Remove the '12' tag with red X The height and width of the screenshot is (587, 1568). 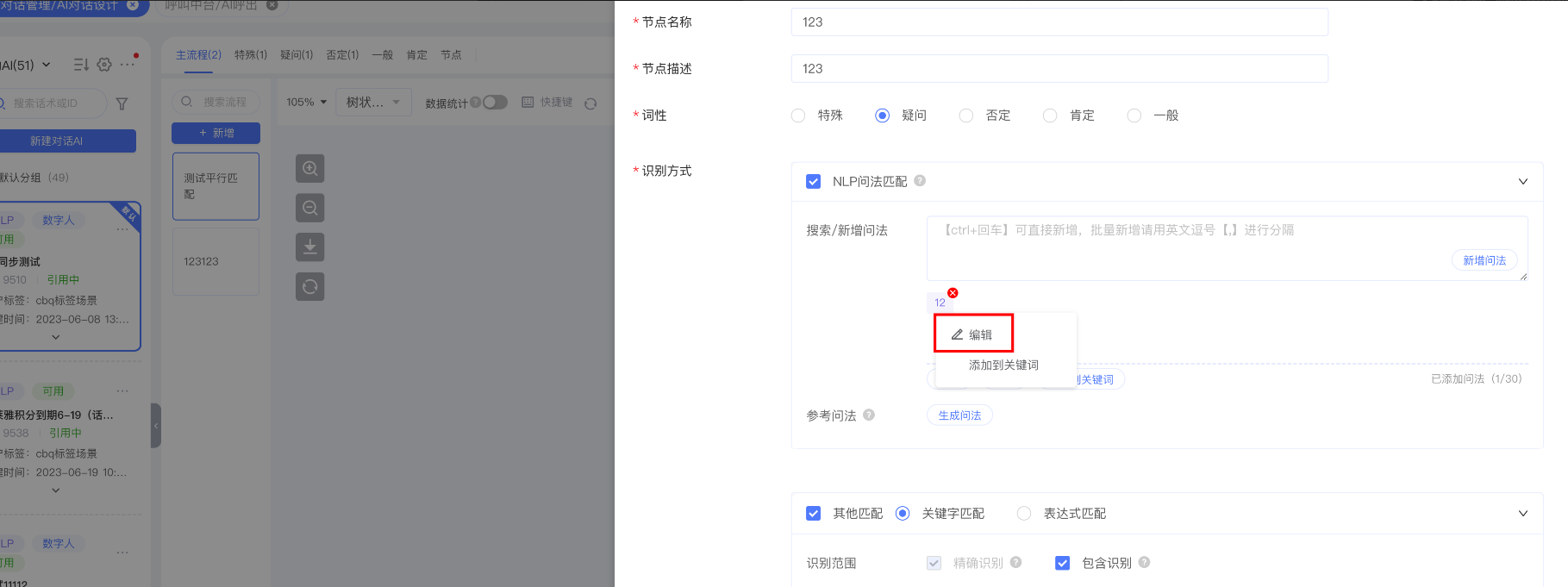pos(953,293)
